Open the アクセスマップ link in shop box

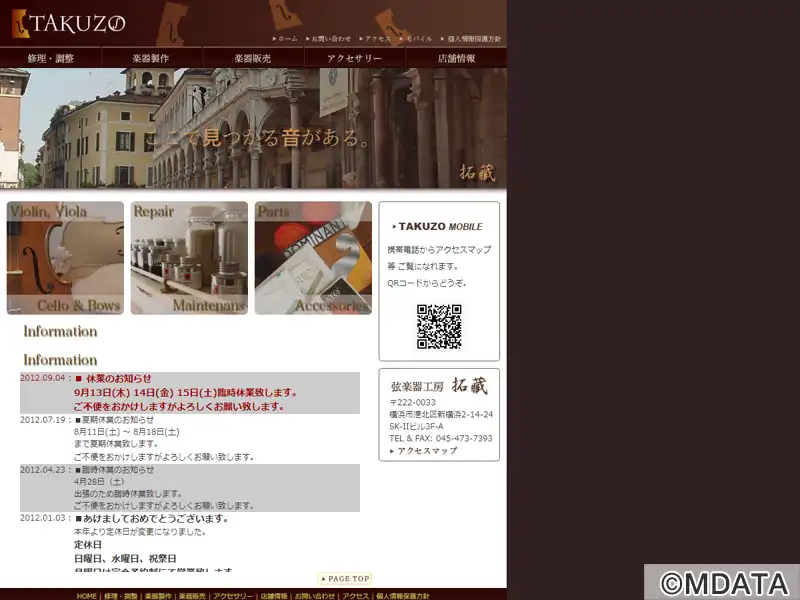423,451
